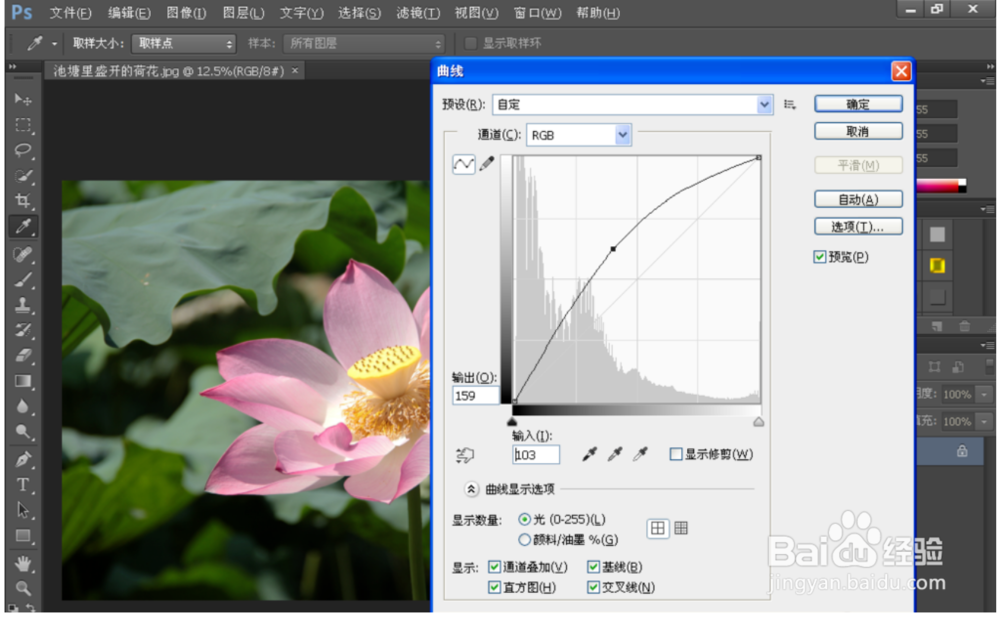
Task: Click the OK (确定) button
Action: click(858, 104)
